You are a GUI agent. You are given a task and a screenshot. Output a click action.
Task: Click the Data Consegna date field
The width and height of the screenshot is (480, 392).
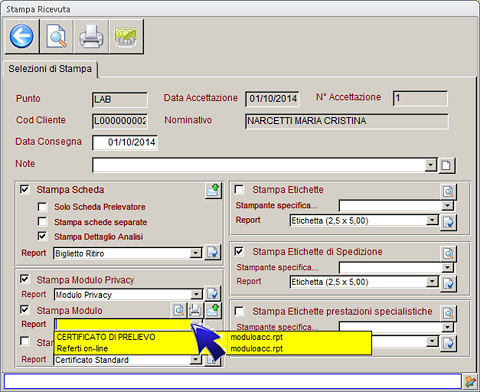125,143
